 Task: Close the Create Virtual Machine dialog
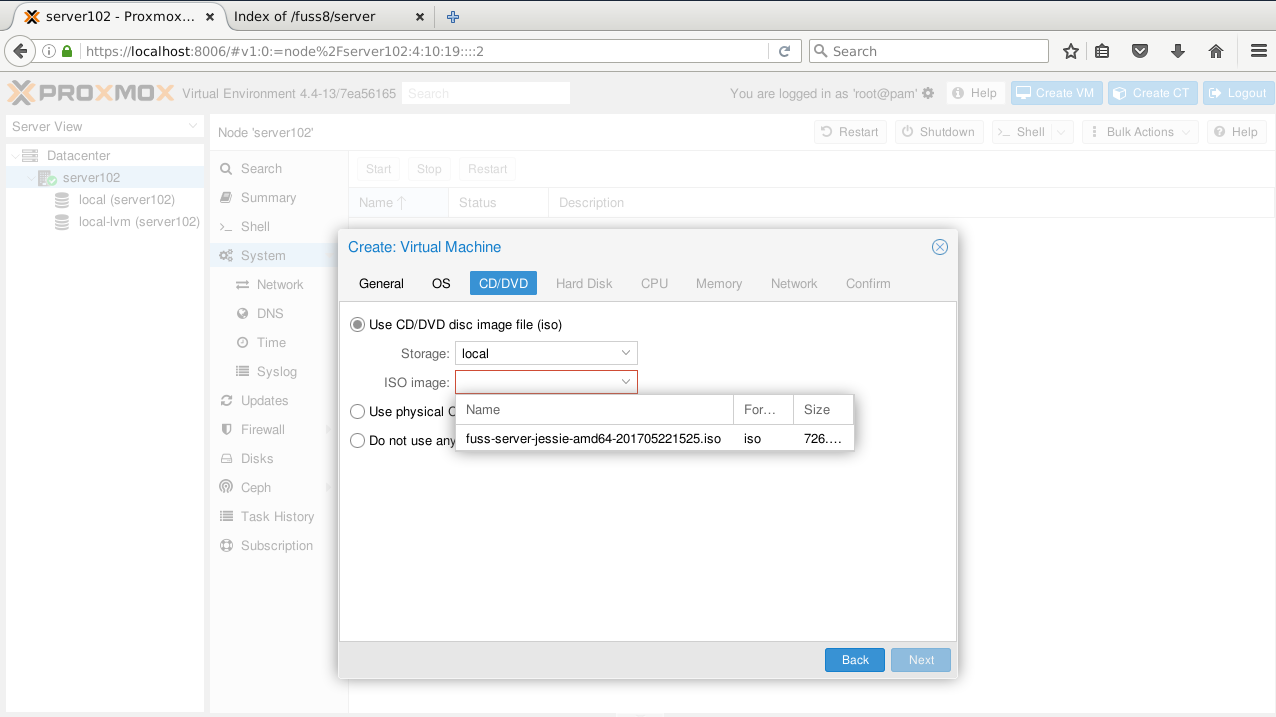tap(940, 247)
